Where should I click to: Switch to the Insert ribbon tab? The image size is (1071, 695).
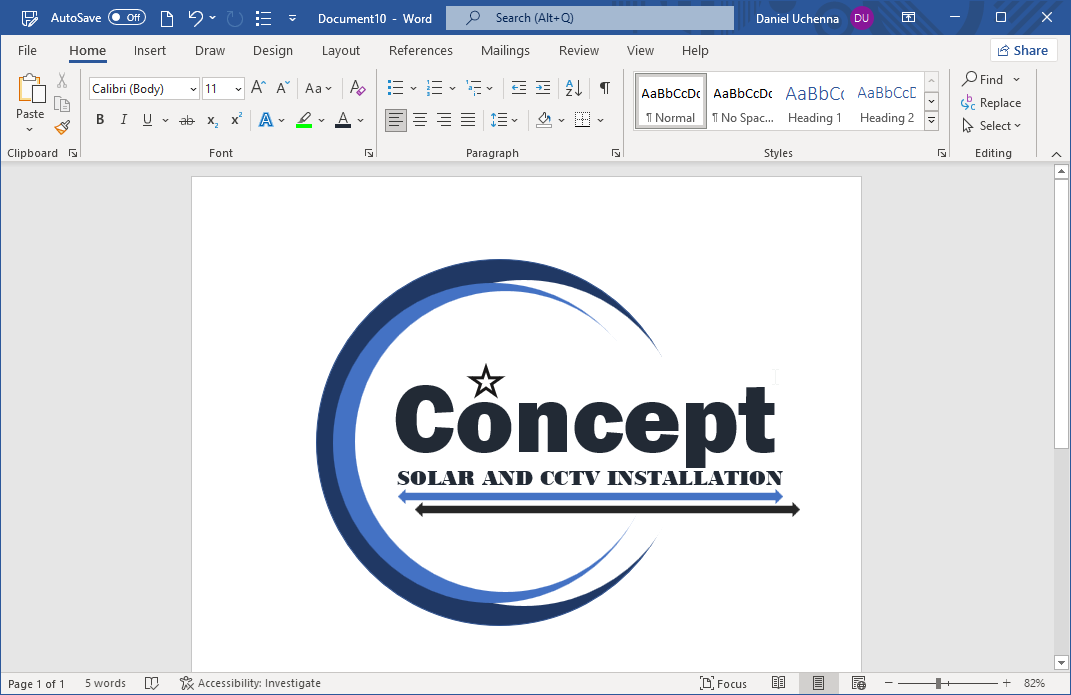pyautogui.click(x=150, y=50)
